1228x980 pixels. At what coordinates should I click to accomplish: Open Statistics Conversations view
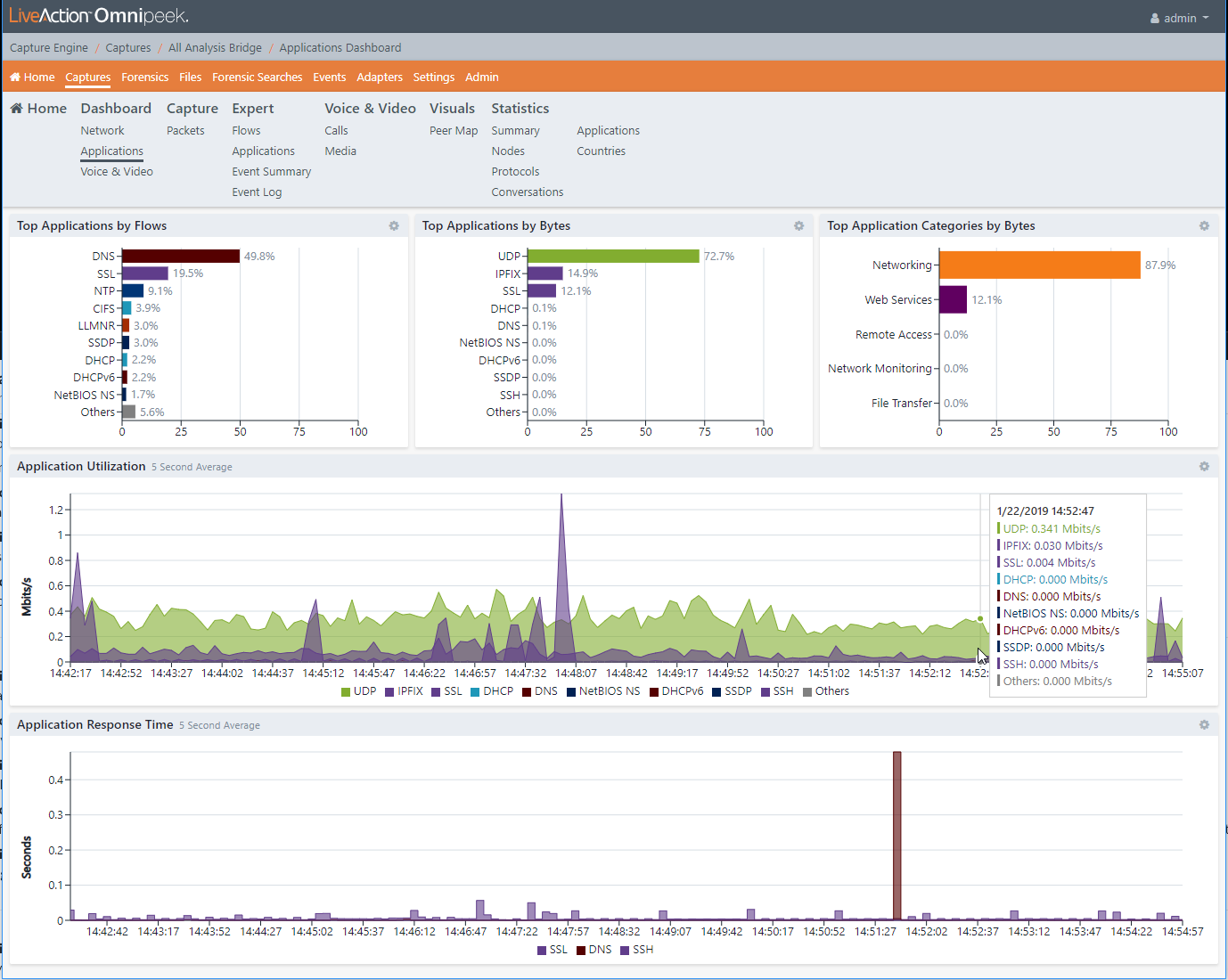click(x=527, y=192)
